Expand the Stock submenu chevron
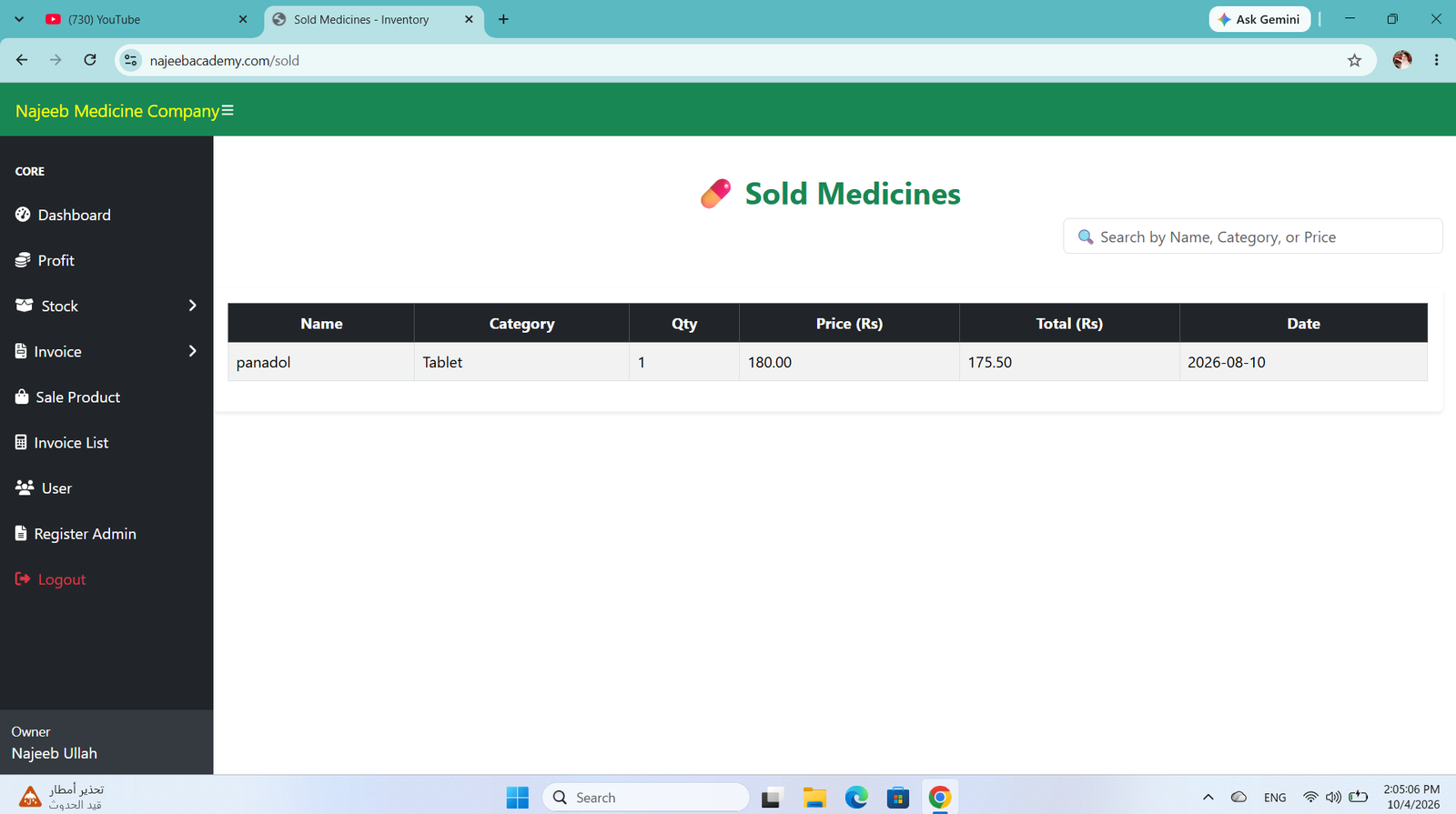 [x=192, y=306]
